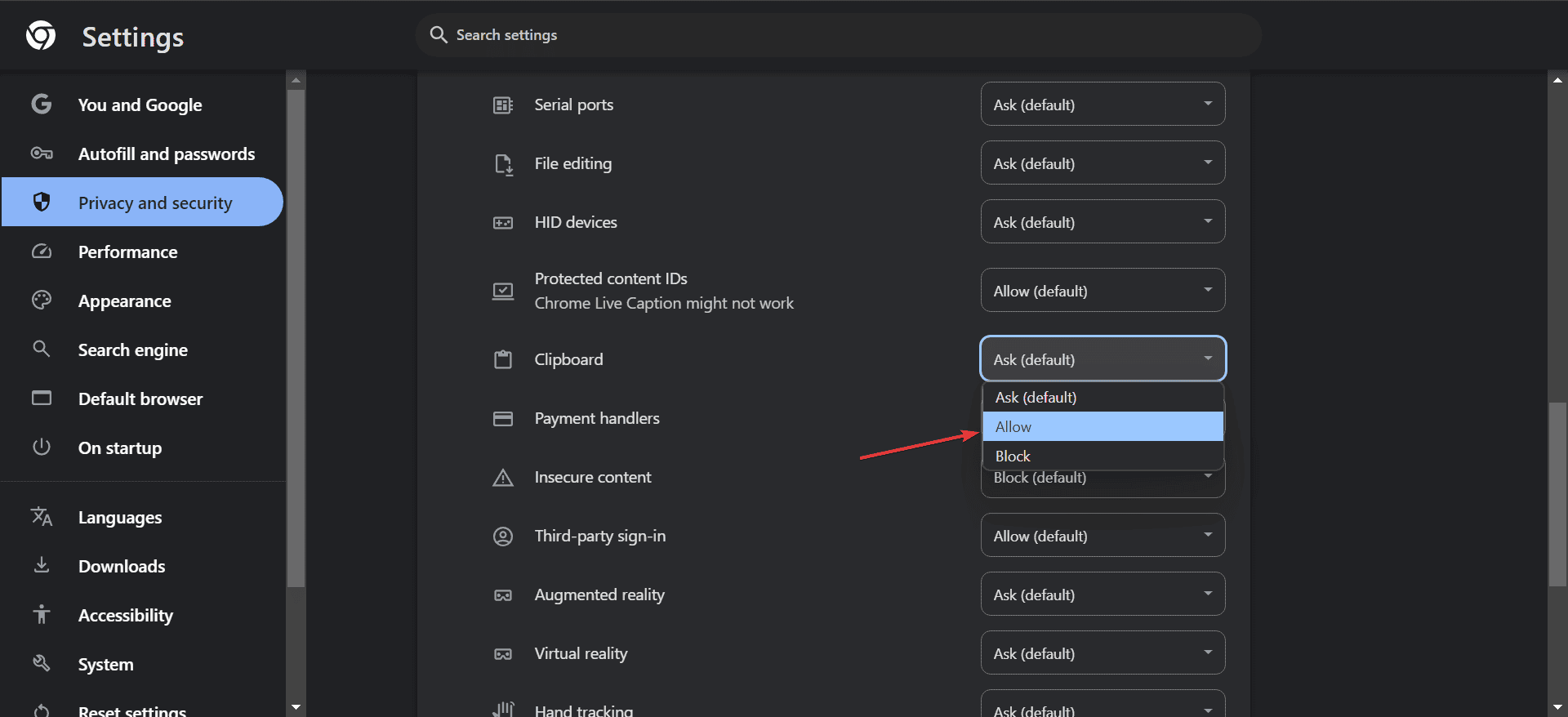Screen dimensions: 1568x717
Task: Click the shield icon for Privacy and security
Action: [x=42, y=202]
